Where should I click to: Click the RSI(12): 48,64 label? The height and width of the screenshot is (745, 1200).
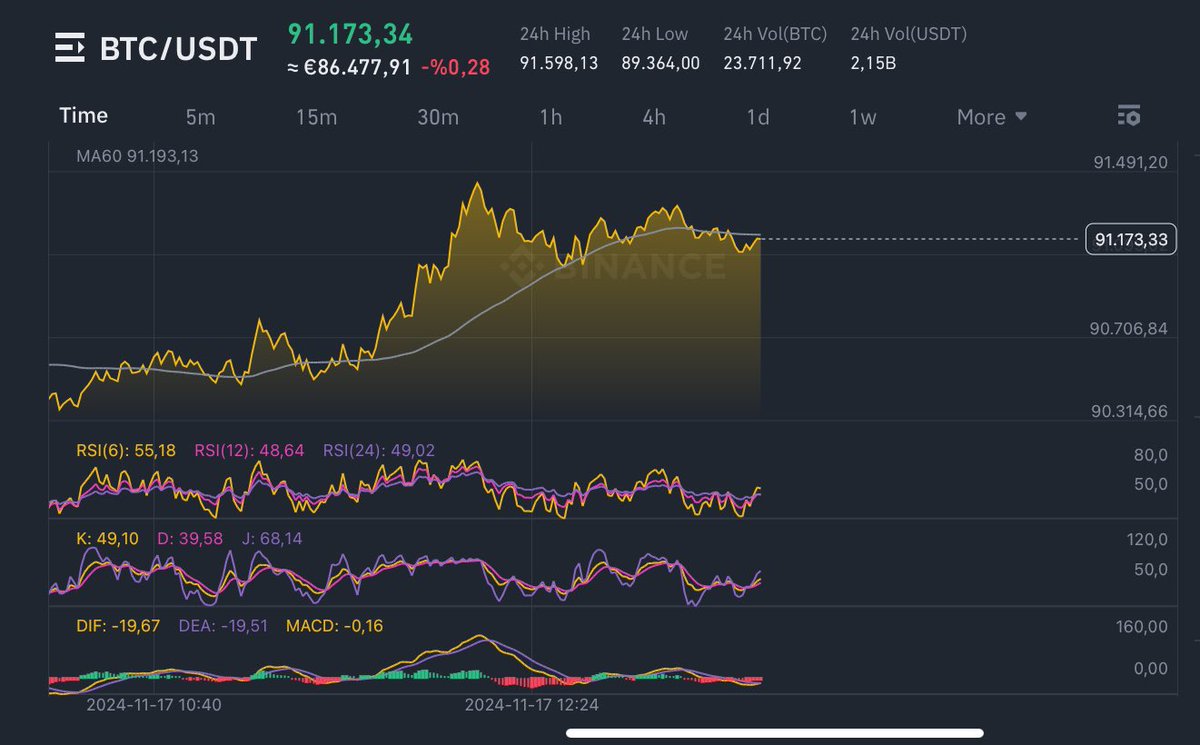247,451
